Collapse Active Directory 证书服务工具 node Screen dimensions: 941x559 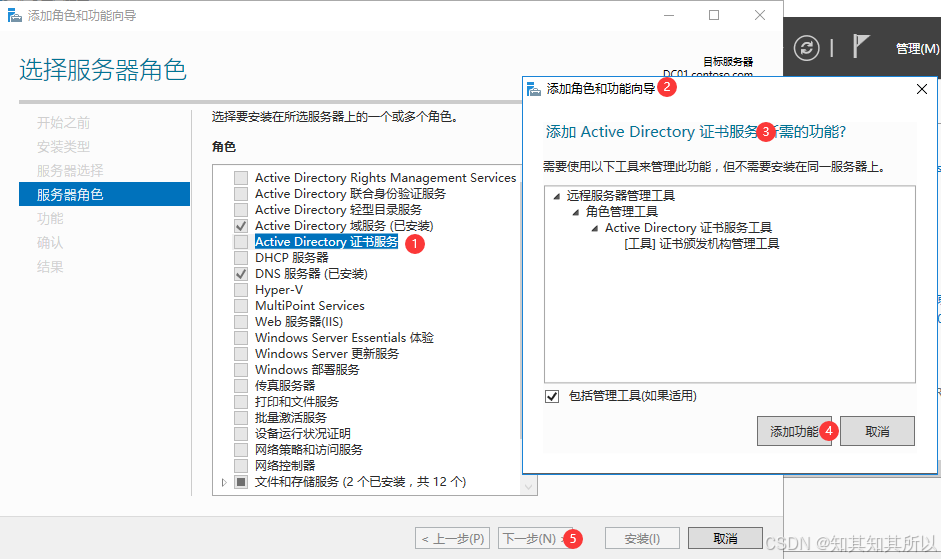coord(595,228)
